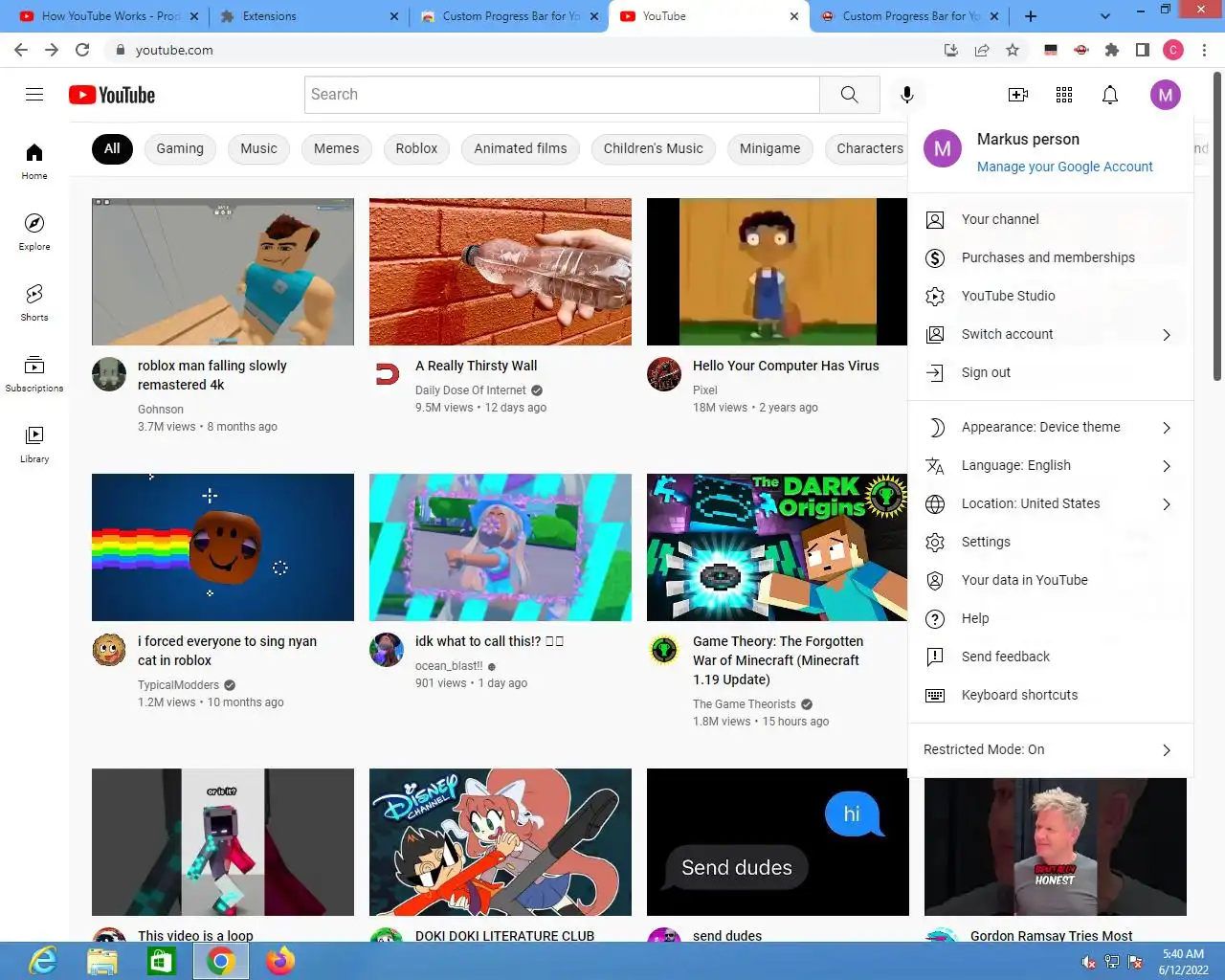Open Internet Explorer from the taskbar
1225x980 pixels.
43,961
